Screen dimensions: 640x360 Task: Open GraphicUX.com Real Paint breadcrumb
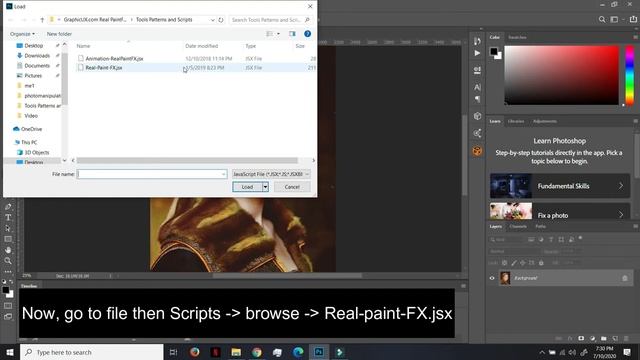point(95,20)
